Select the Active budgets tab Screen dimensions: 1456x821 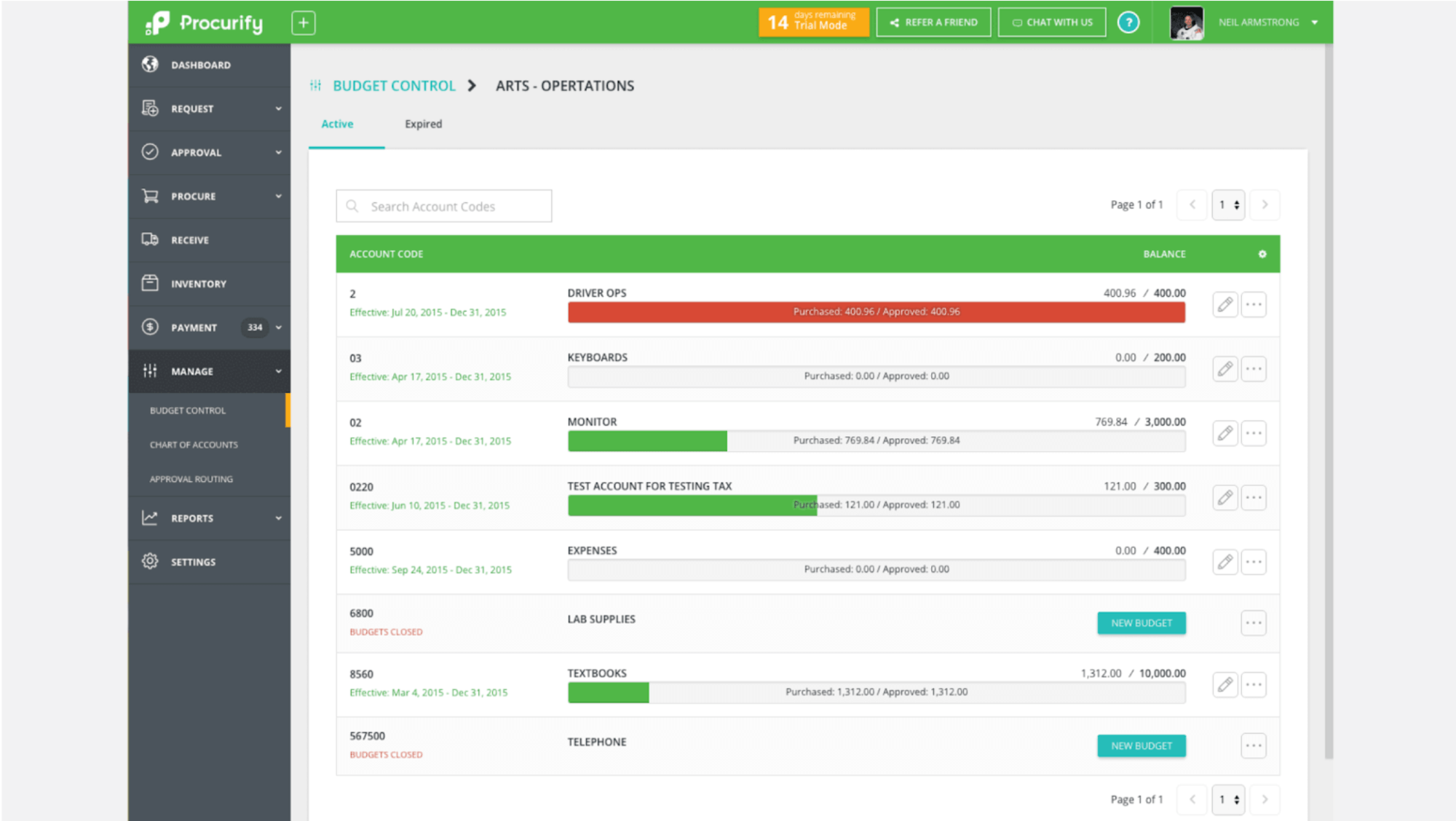pos(339,123)
